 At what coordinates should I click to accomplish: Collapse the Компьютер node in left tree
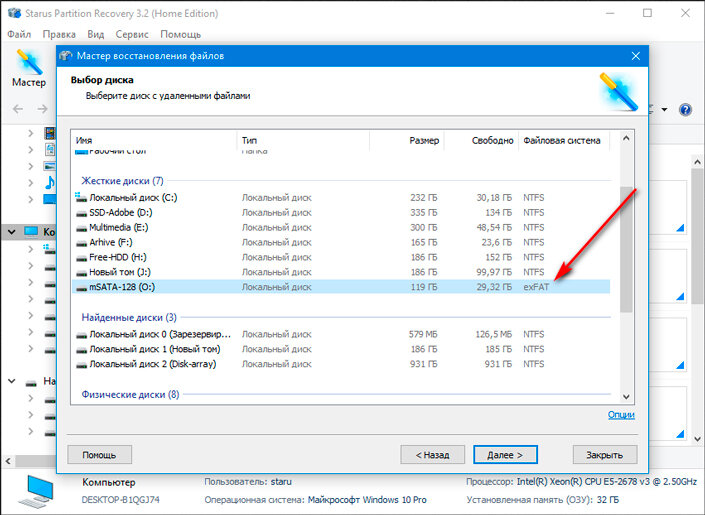[x=12, y=232]
